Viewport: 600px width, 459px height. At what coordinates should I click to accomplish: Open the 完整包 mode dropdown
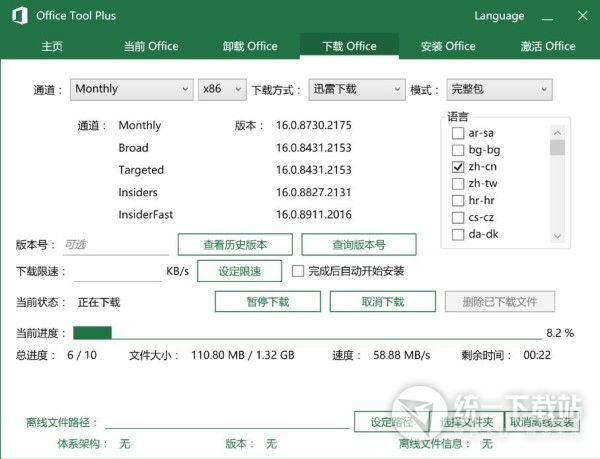click(x=499, y=89)
